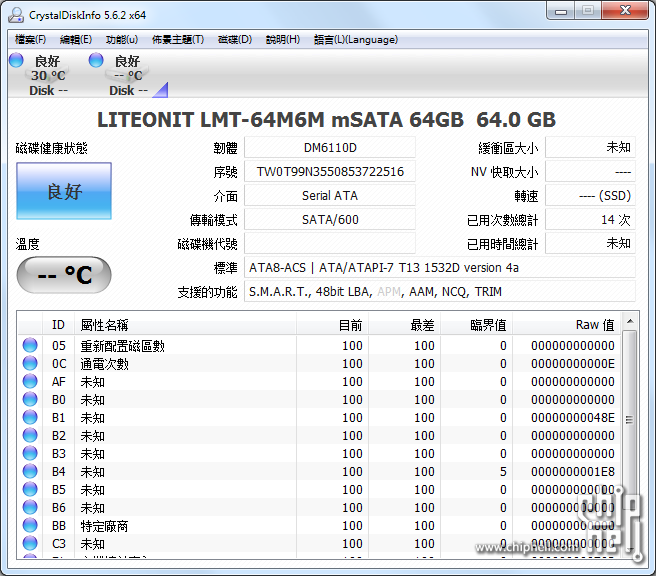Image resolution: width=656 pixels, height=576 pixels.
Task: Click the attribute list scrollbar thumb
Action: 630,420
